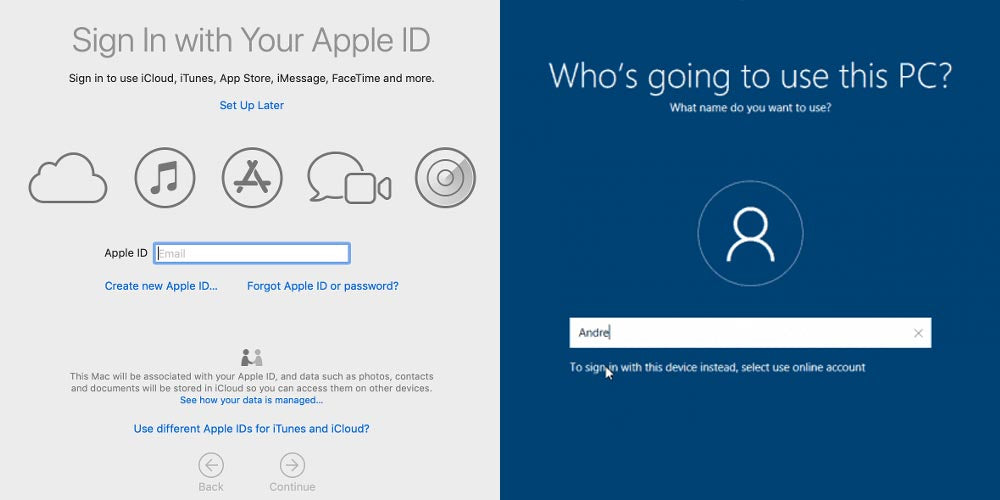This screenshot has width=1000, height=500.
Task: Clear the name field with X
Action: tap(918, 333)
